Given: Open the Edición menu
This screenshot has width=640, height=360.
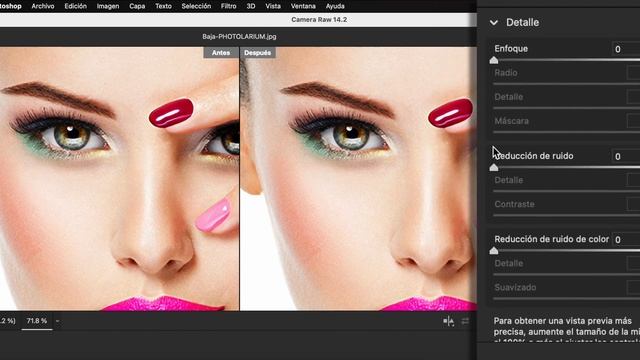Looking at the screenshot, I should point(76,6).
